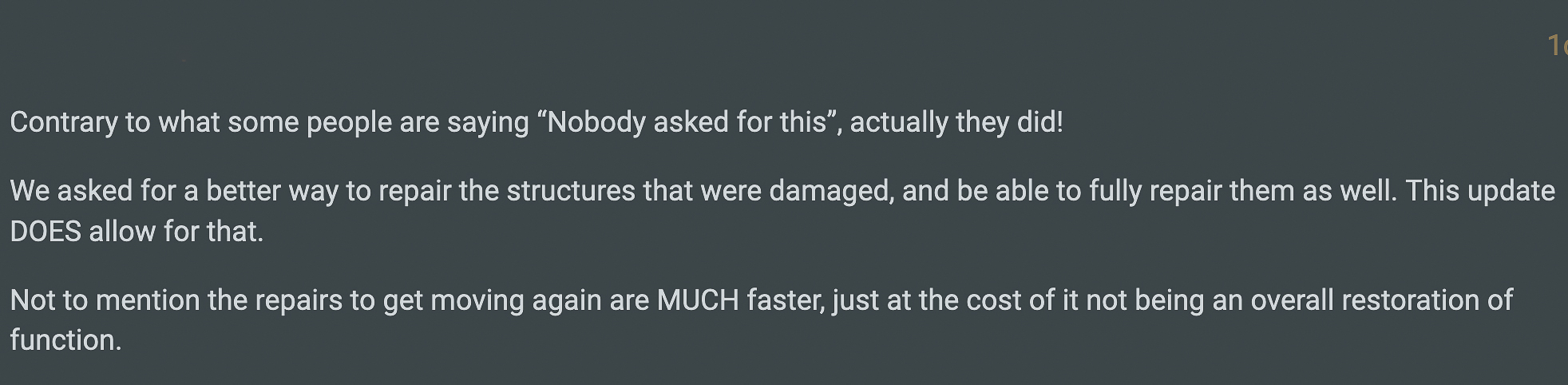1568x385 pixels.
Task: Click the words "overall restoration of"
Action: click(1381, 300)
